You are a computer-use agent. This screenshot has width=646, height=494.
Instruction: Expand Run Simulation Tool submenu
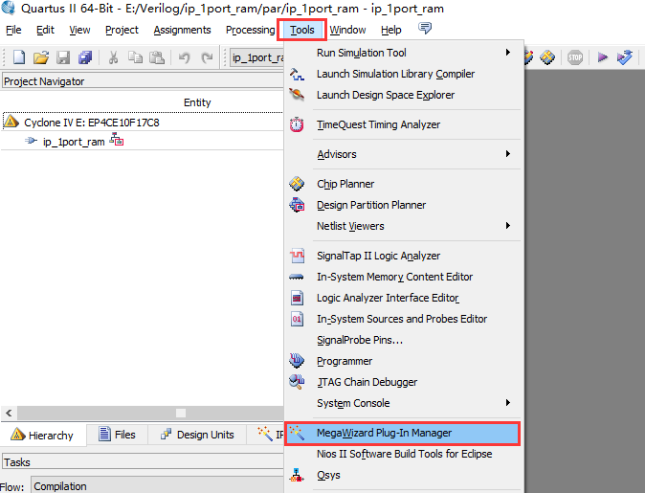404,53
